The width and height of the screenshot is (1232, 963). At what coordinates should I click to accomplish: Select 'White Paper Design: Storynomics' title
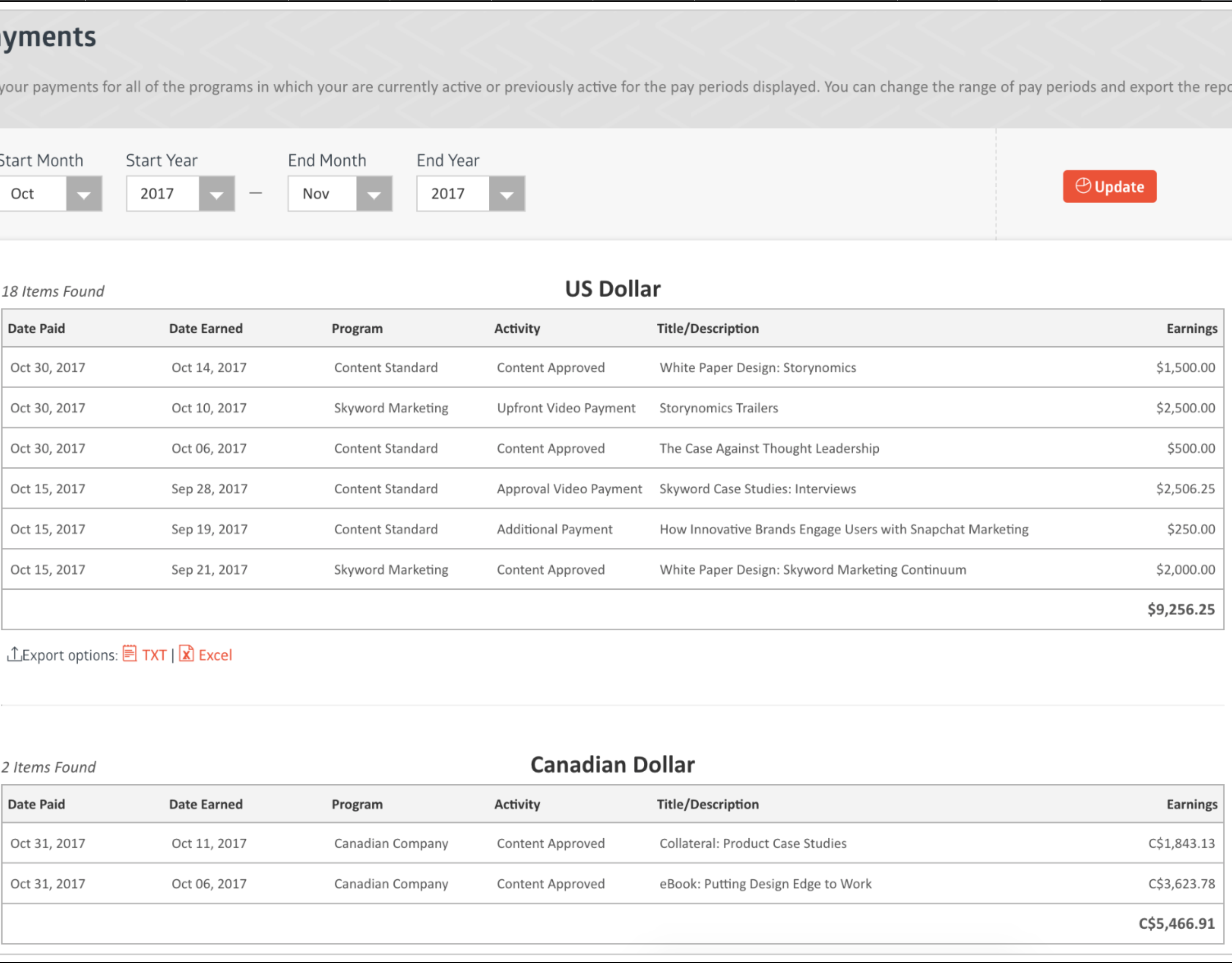click(x=757, y=368)
